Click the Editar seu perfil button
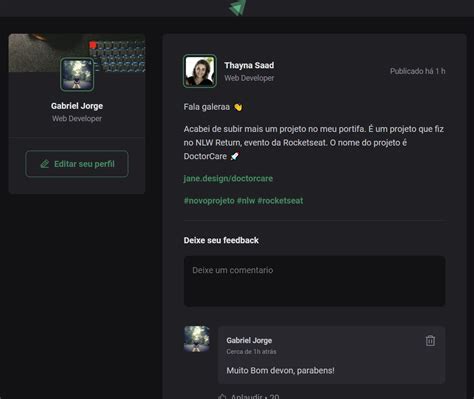474x399 pixels. 77,164
